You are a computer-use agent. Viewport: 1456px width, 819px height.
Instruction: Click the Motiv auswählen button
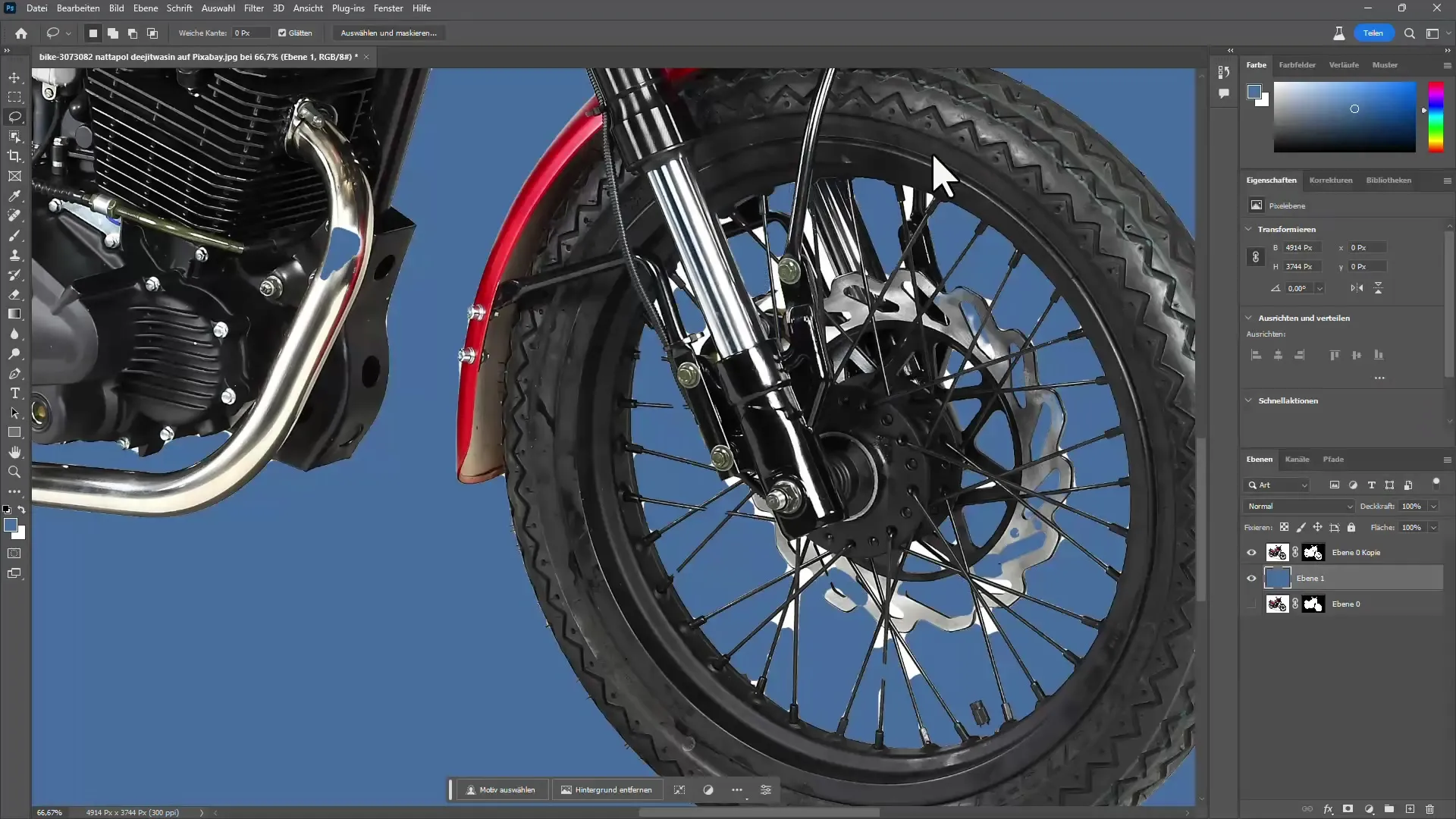coord(501,790)
